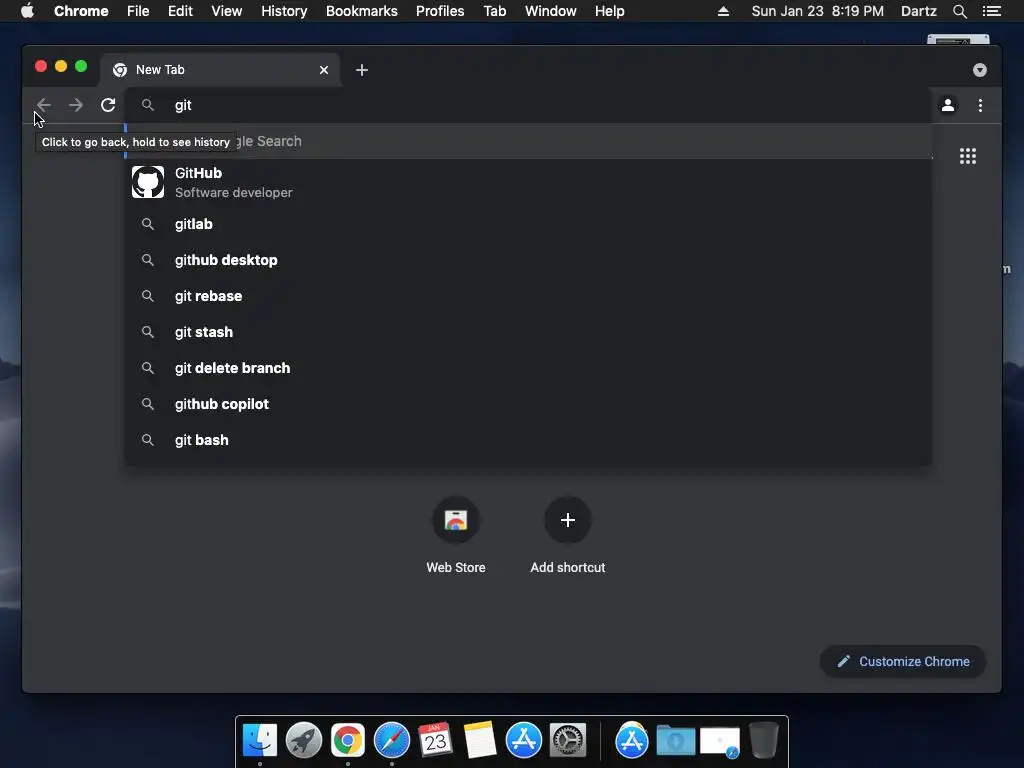Open the Bookmarks menu

362,11
